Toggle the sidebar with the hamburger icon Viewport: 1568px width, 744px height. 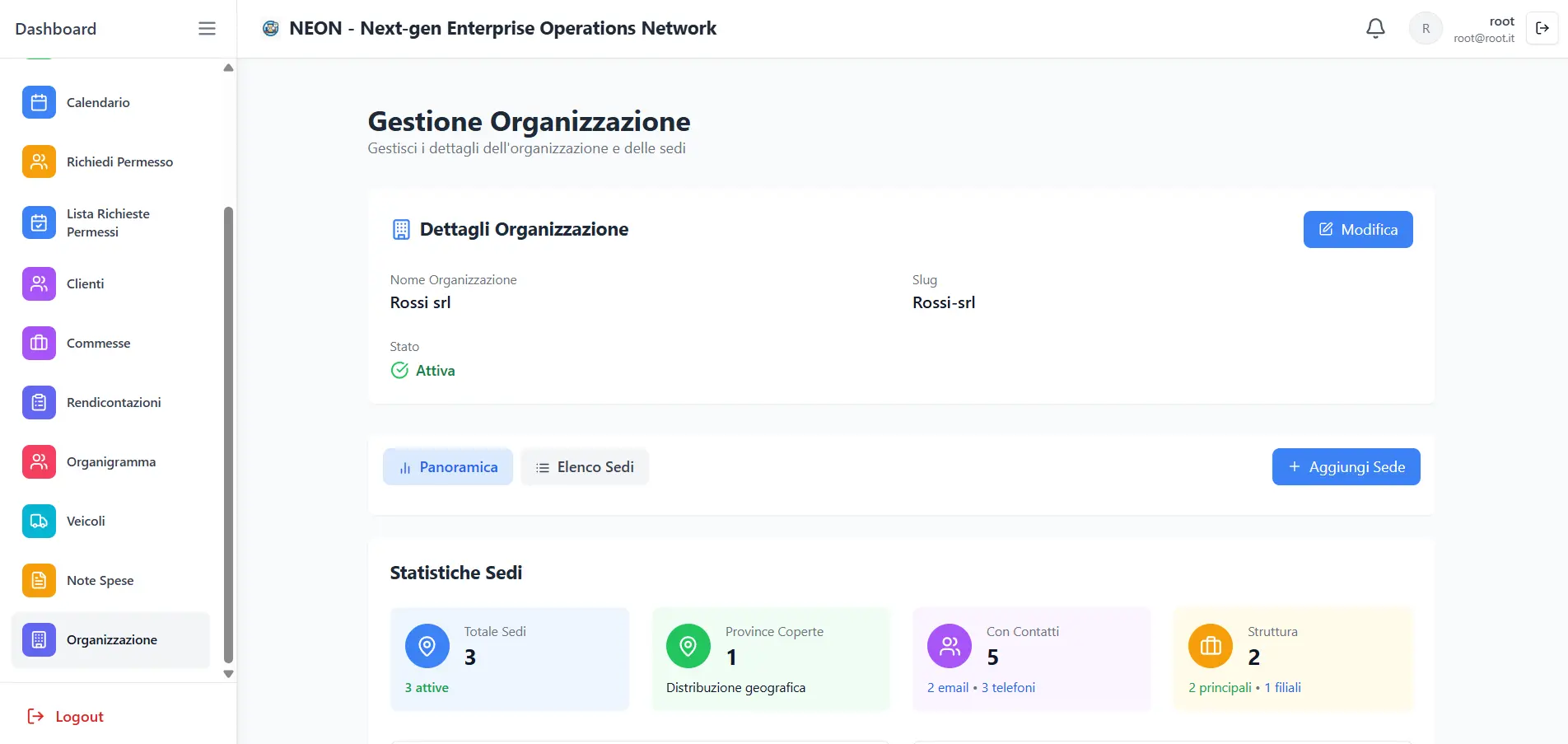tap(206, 27)
